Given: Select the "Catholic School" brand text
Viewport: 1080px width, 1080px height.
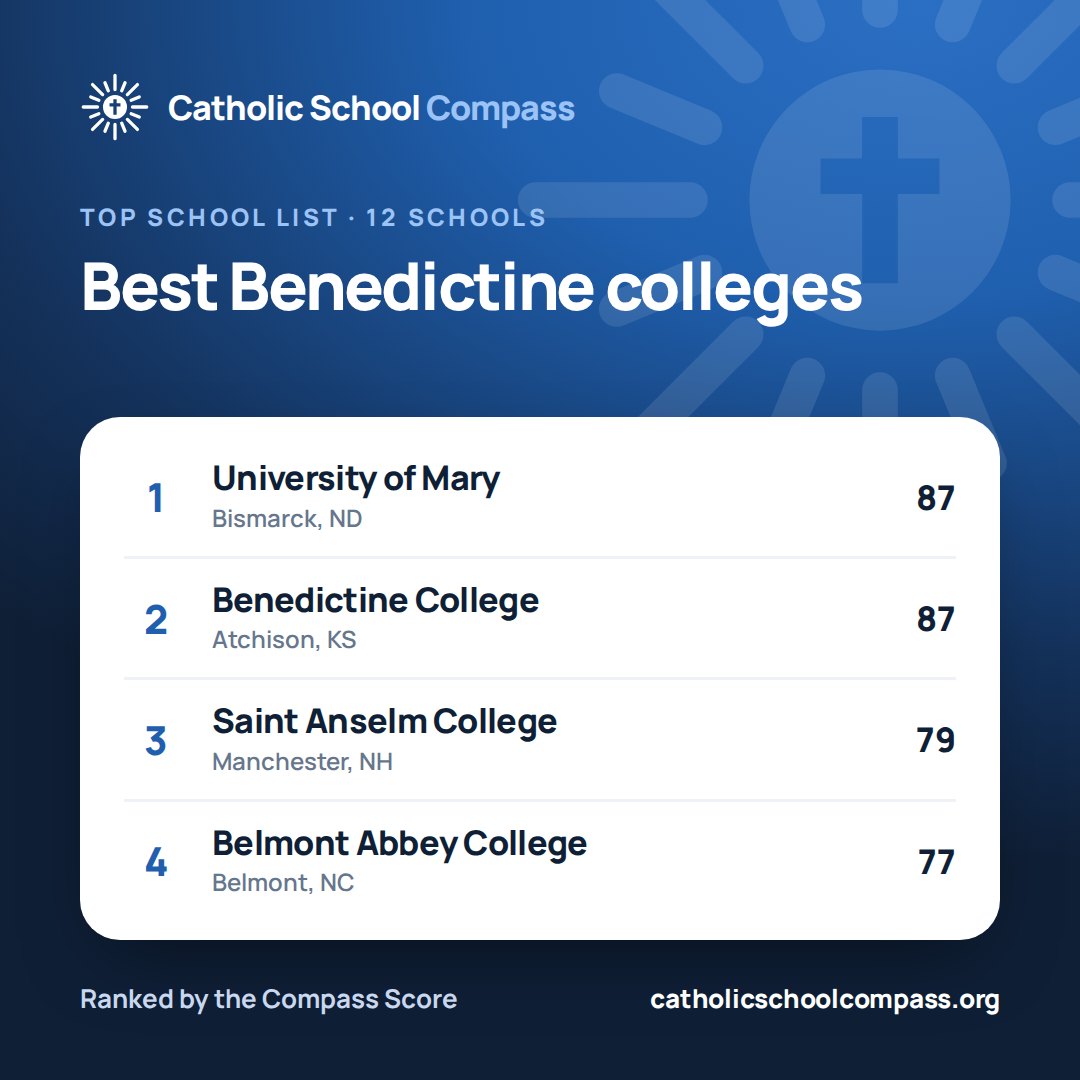Looking at the screenshot, I should [293, 108].
